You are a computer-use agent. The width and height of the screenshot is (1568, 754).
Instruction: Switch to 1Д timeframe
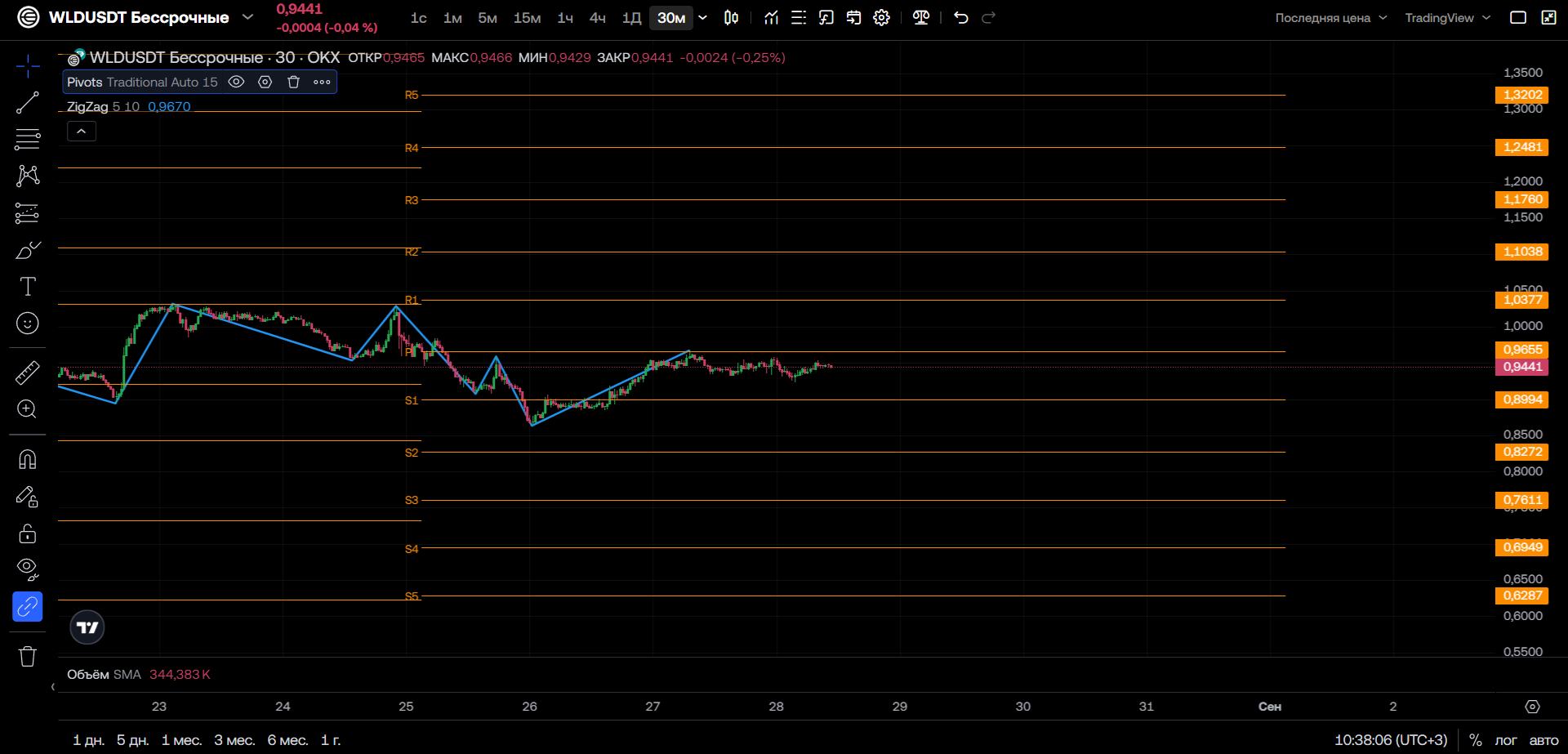pos(632,18)
